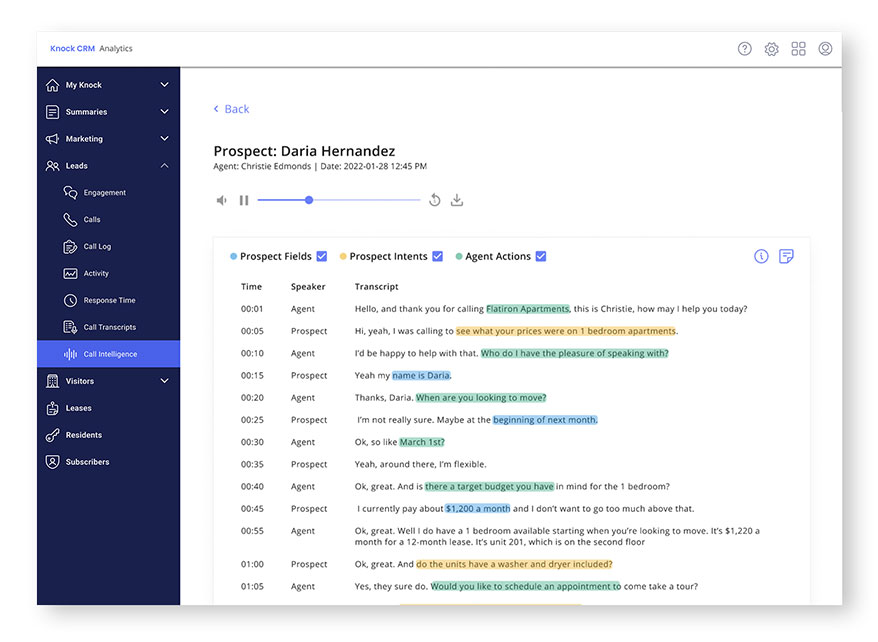Click the My Knock home icon
This screenshot has height=642, width=878.
(52, 85)
